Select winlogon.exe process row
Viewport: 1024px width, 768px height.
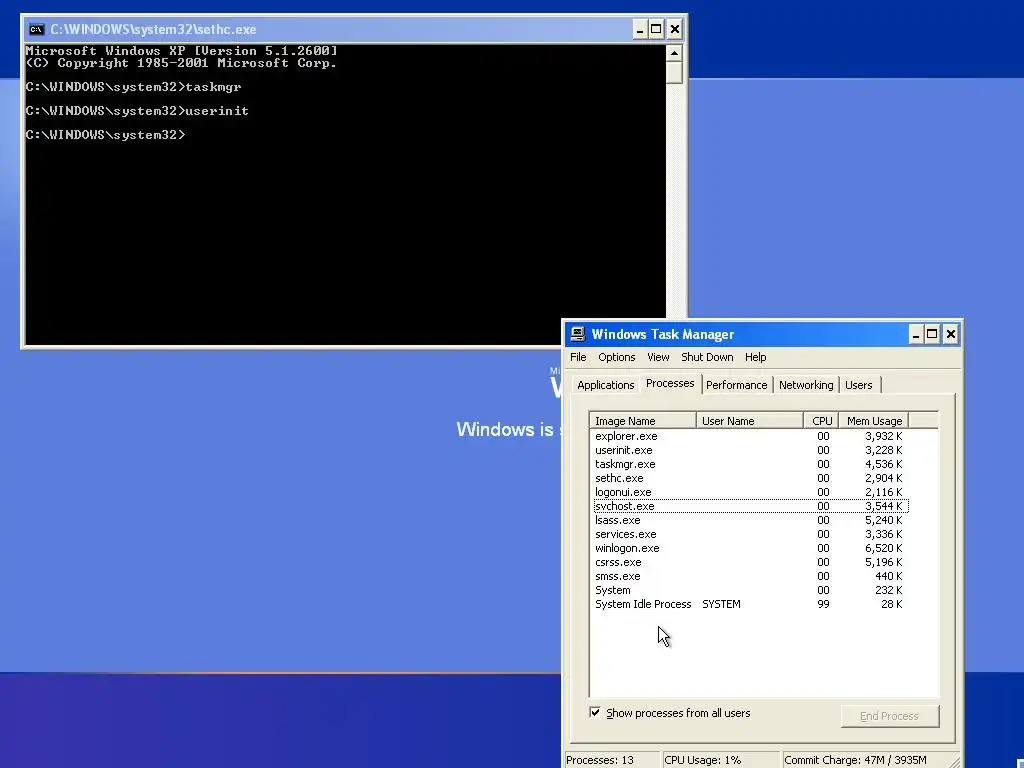(750, 549)
